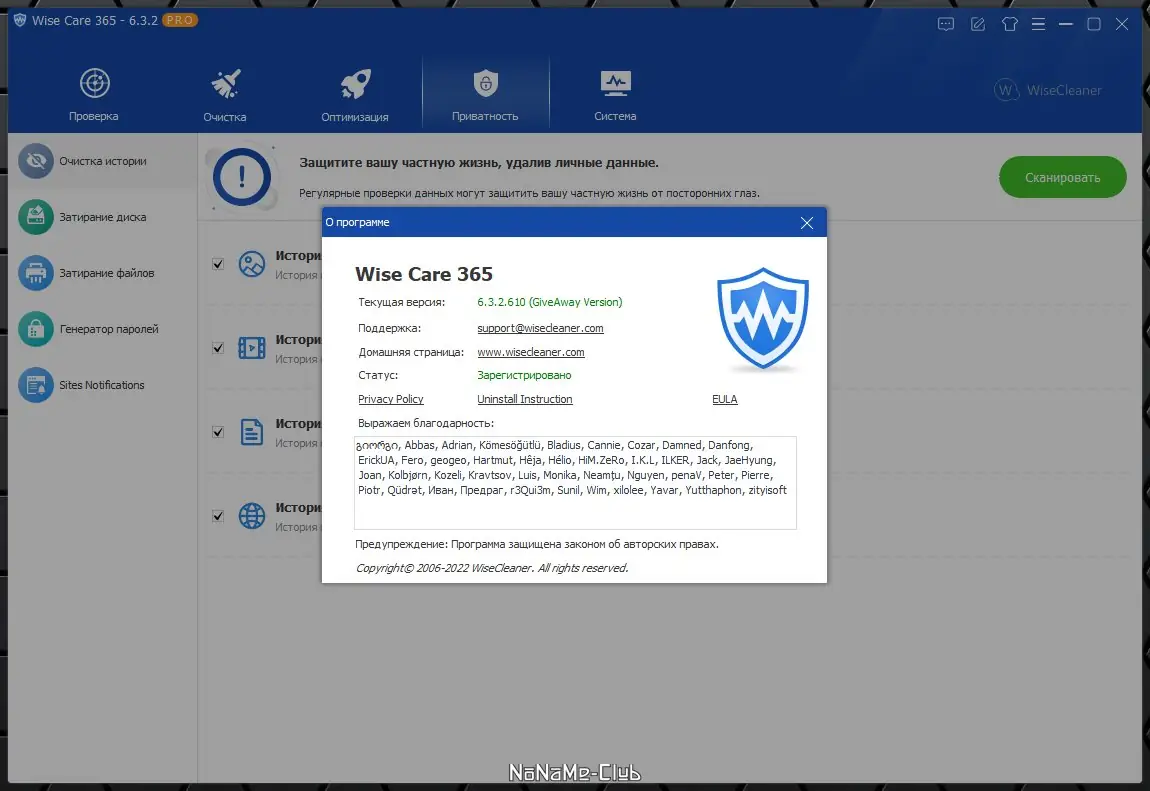The width and height of the screenshot is (1150, 791).
Task: Switch to the Приватность tab label
Action: pyautogui.click(x=485, y=117)
